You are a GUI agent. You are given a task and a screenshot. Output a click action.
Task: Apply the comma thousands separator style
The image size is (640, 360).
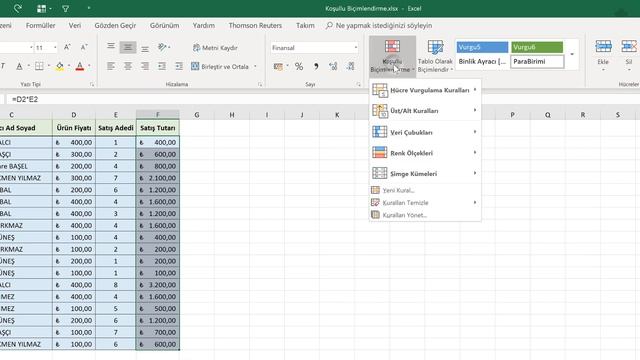(316, 66)
